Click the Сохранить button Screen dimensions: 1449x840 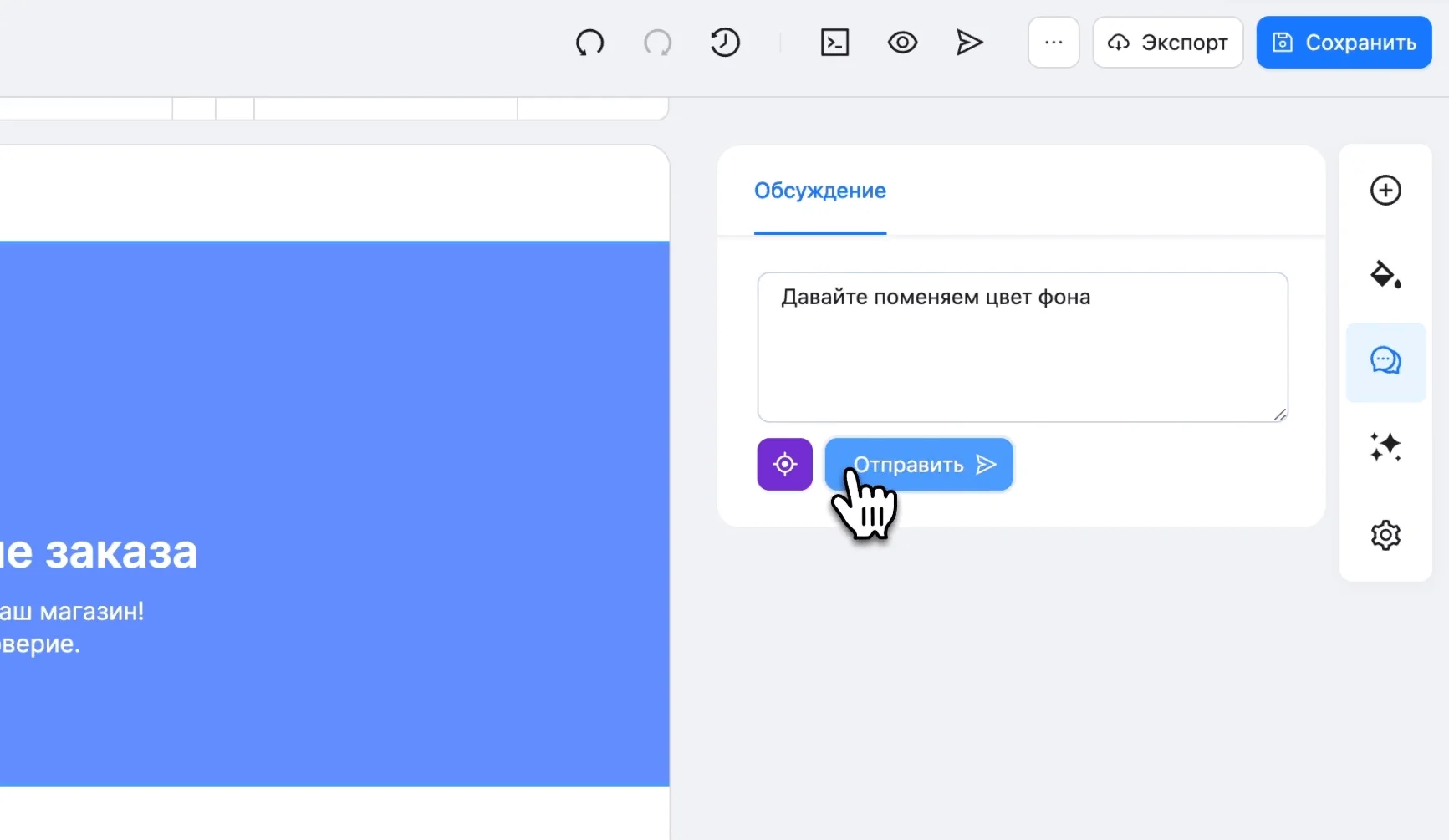pyautogui.click(x=1344, y=43)
